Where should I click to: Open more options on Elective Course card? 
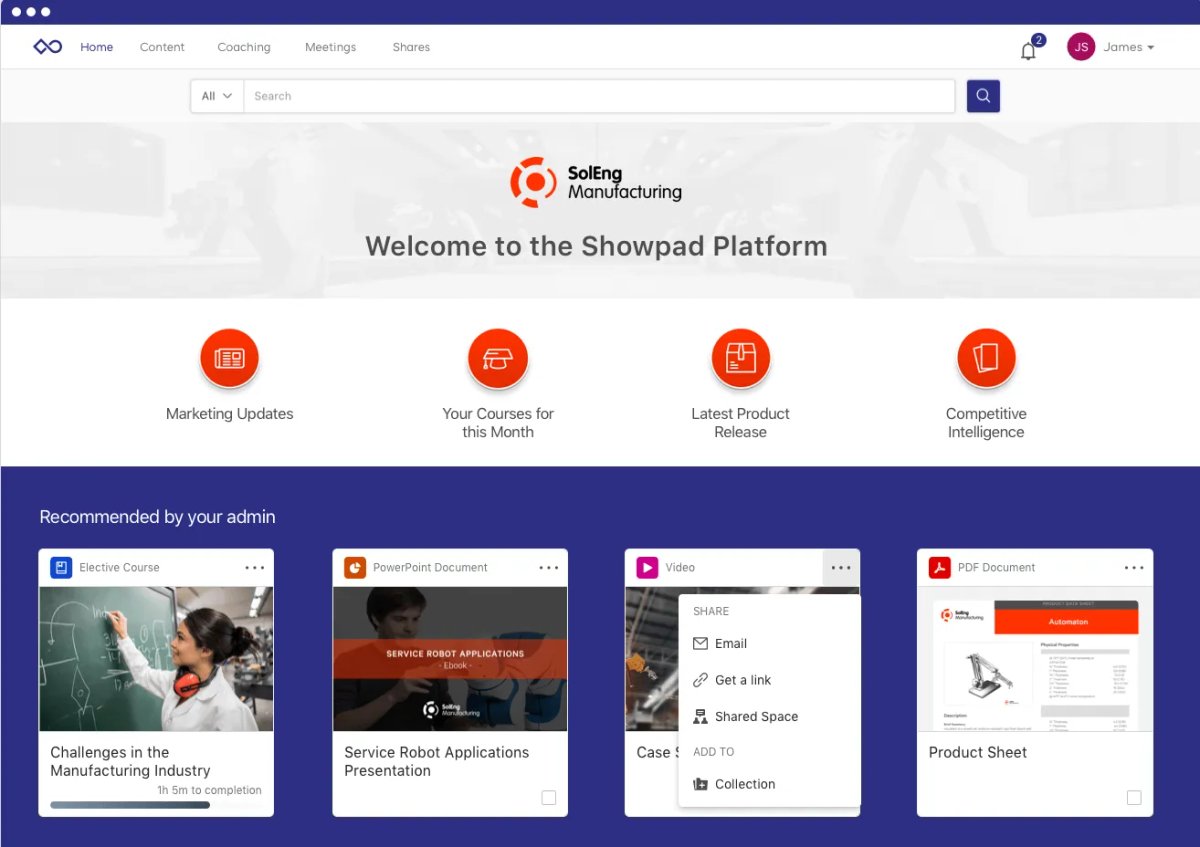(x=255, y=567)
